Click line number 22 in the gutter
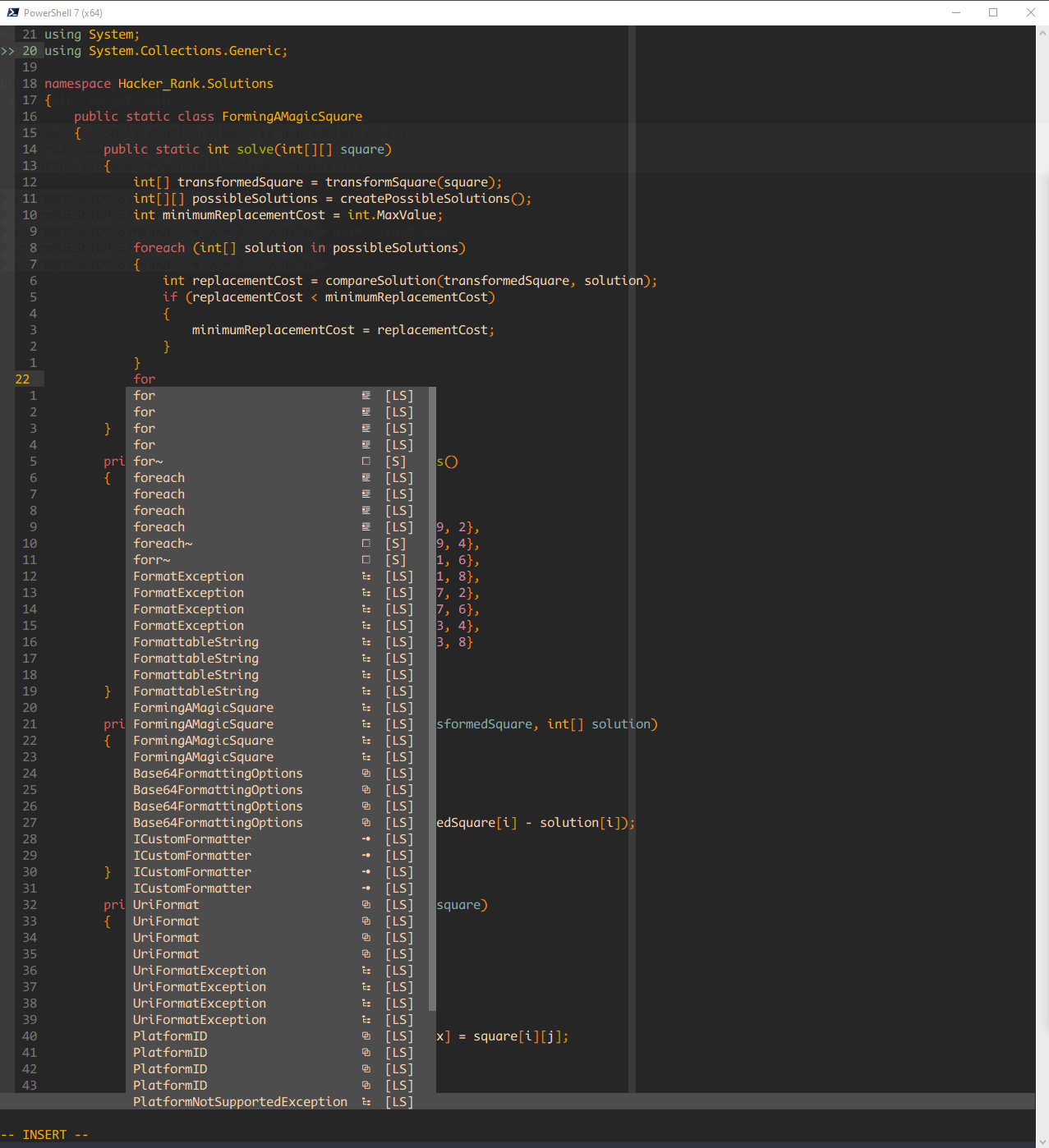1049x1148 pixels. (x=22, y=379)
